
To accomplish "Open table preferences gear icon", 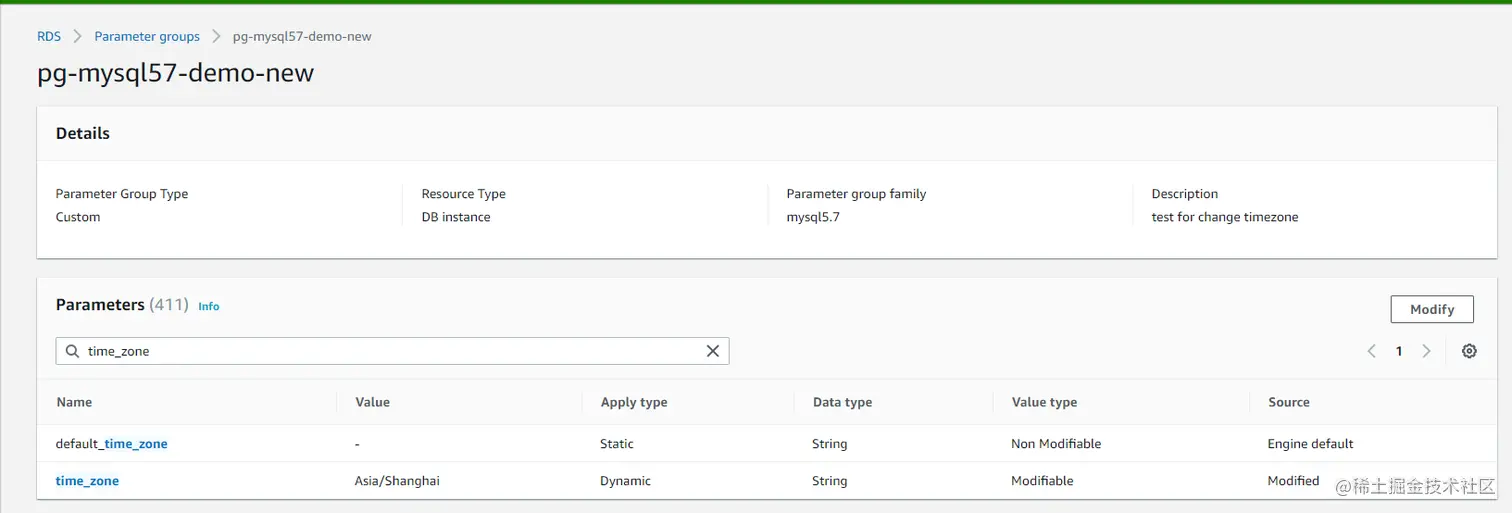I will point(1469,351).
